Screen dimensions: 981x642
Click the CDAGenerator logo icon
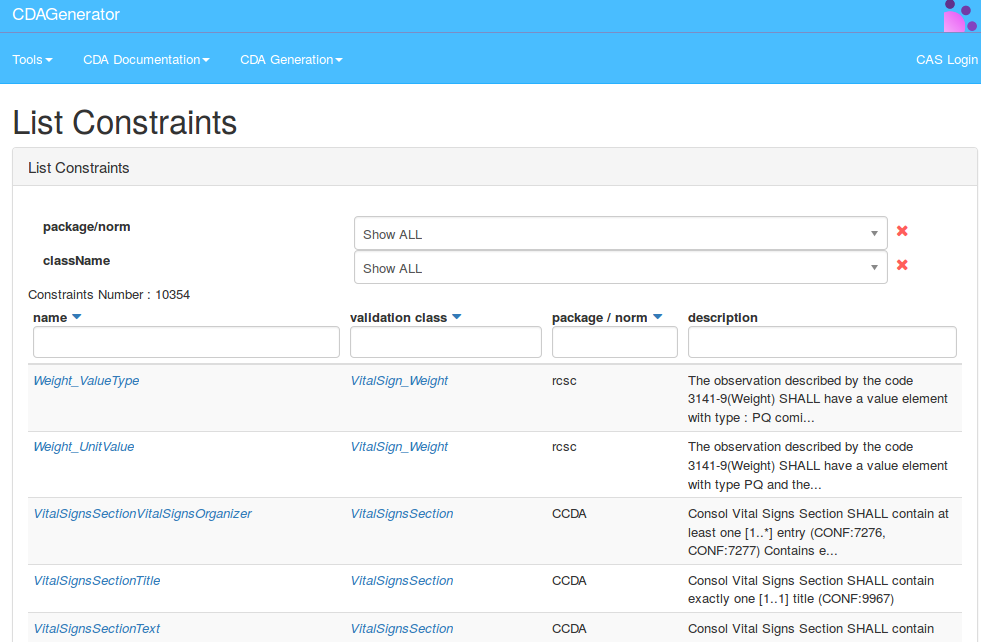[x=960, y=16]
